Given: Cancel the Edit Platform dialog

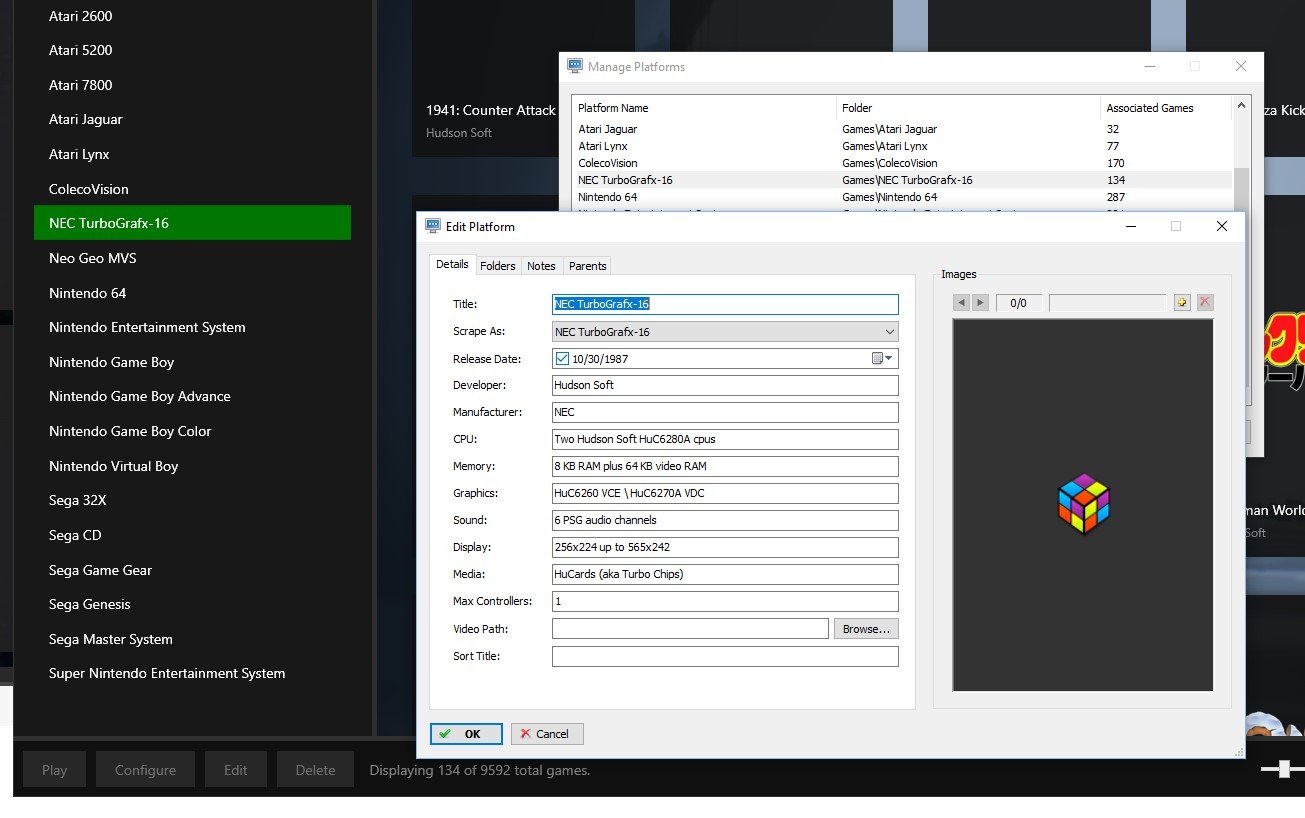Looking at the screenshot, I should tap(547, 734).
